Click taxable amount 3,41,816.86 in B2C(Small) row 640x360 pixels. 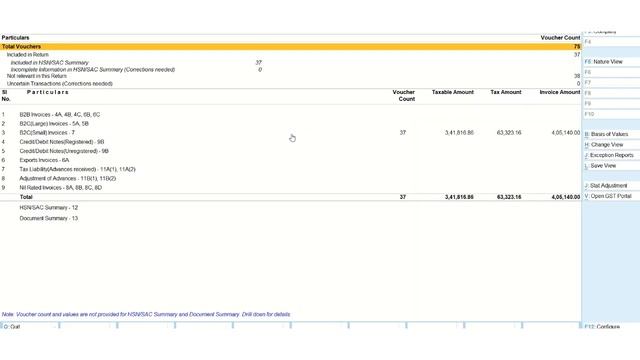pyautogui.click(x=459, y=133)
